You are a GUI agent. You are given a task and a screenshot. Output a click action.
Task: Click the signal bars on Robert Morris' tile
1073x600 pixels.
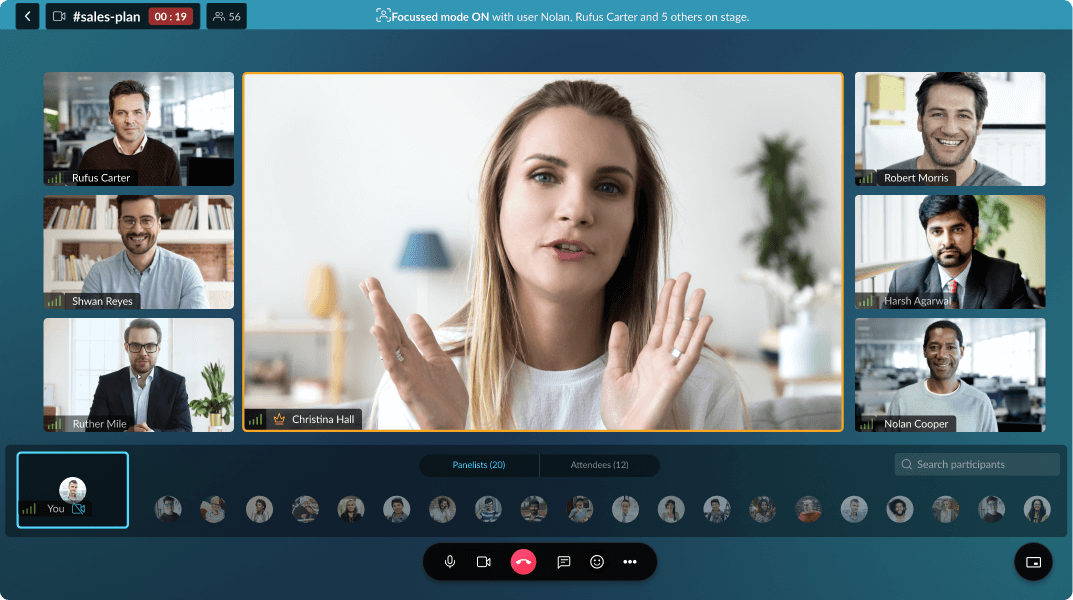tap(866, 178)
